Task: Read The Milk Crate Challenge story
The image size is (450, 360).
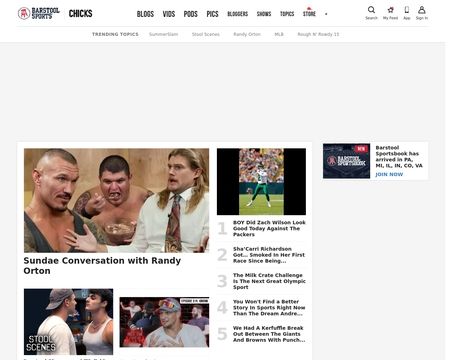Action: (x=269, y=281)
